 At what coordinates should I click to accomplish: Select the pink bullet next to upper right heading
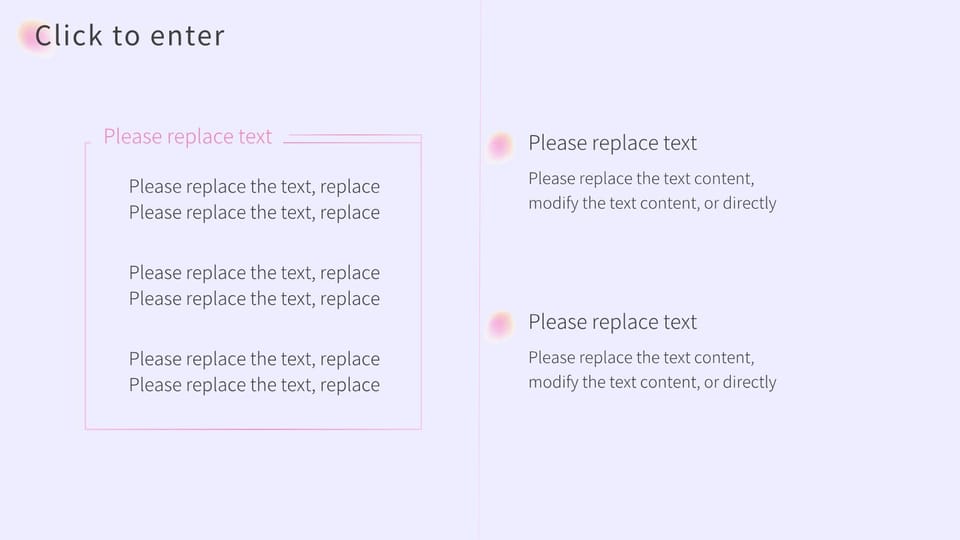501,146
